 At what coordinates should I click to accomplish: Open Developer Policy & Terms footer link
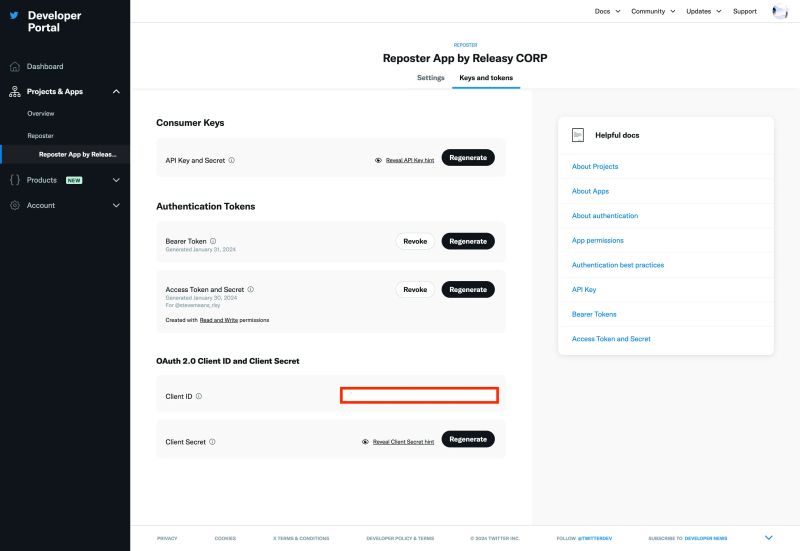400,538
